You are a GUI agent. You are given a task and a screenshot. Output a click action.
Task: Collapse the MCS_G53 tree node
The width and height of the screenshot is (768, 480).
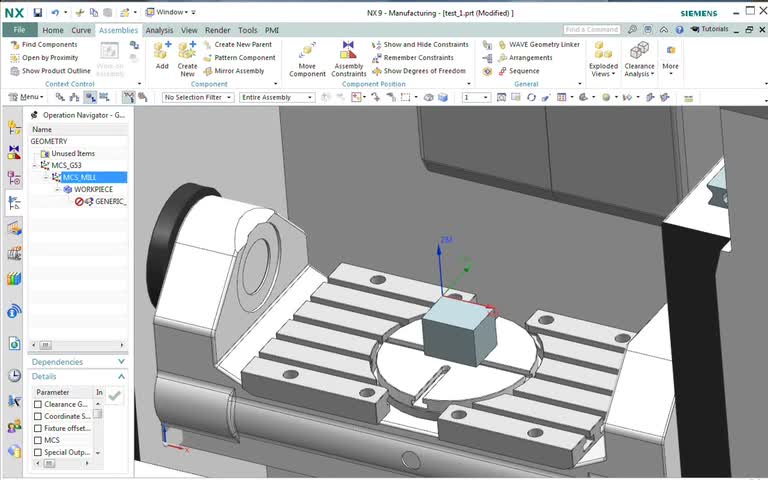click(x=34, y=166)
